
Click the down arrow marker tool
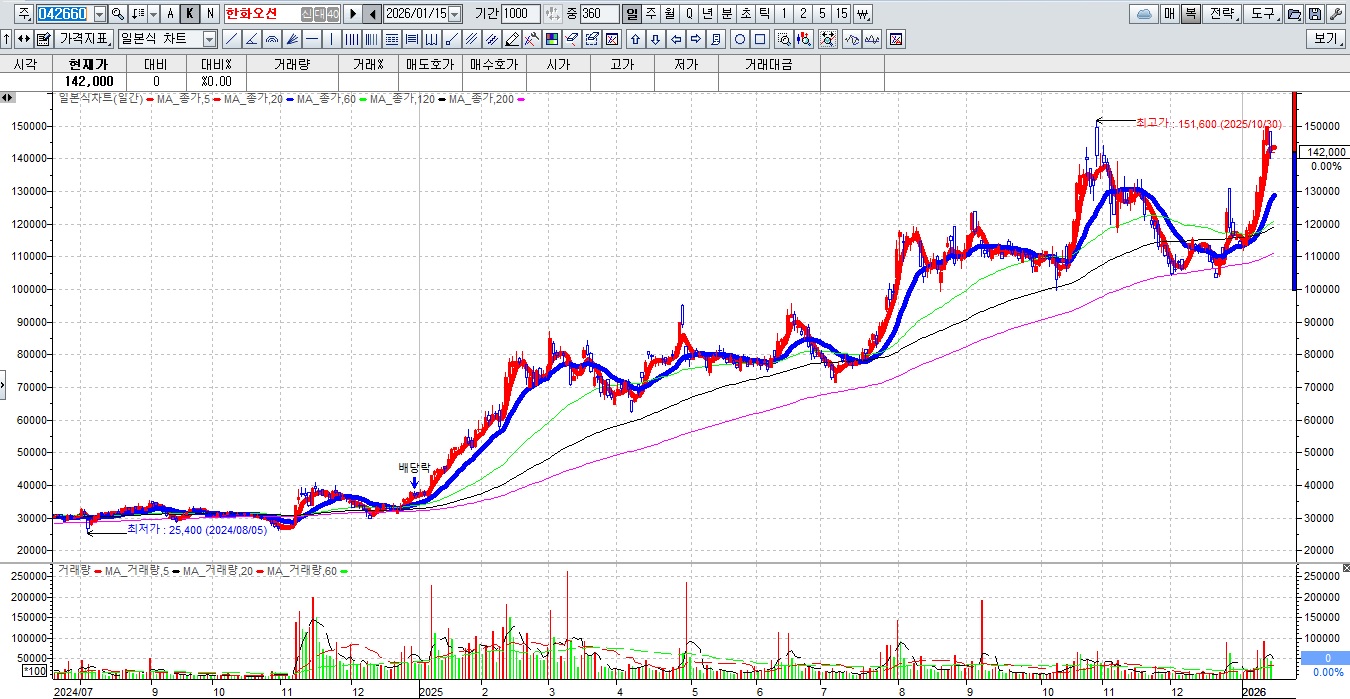tap(655, 39)
